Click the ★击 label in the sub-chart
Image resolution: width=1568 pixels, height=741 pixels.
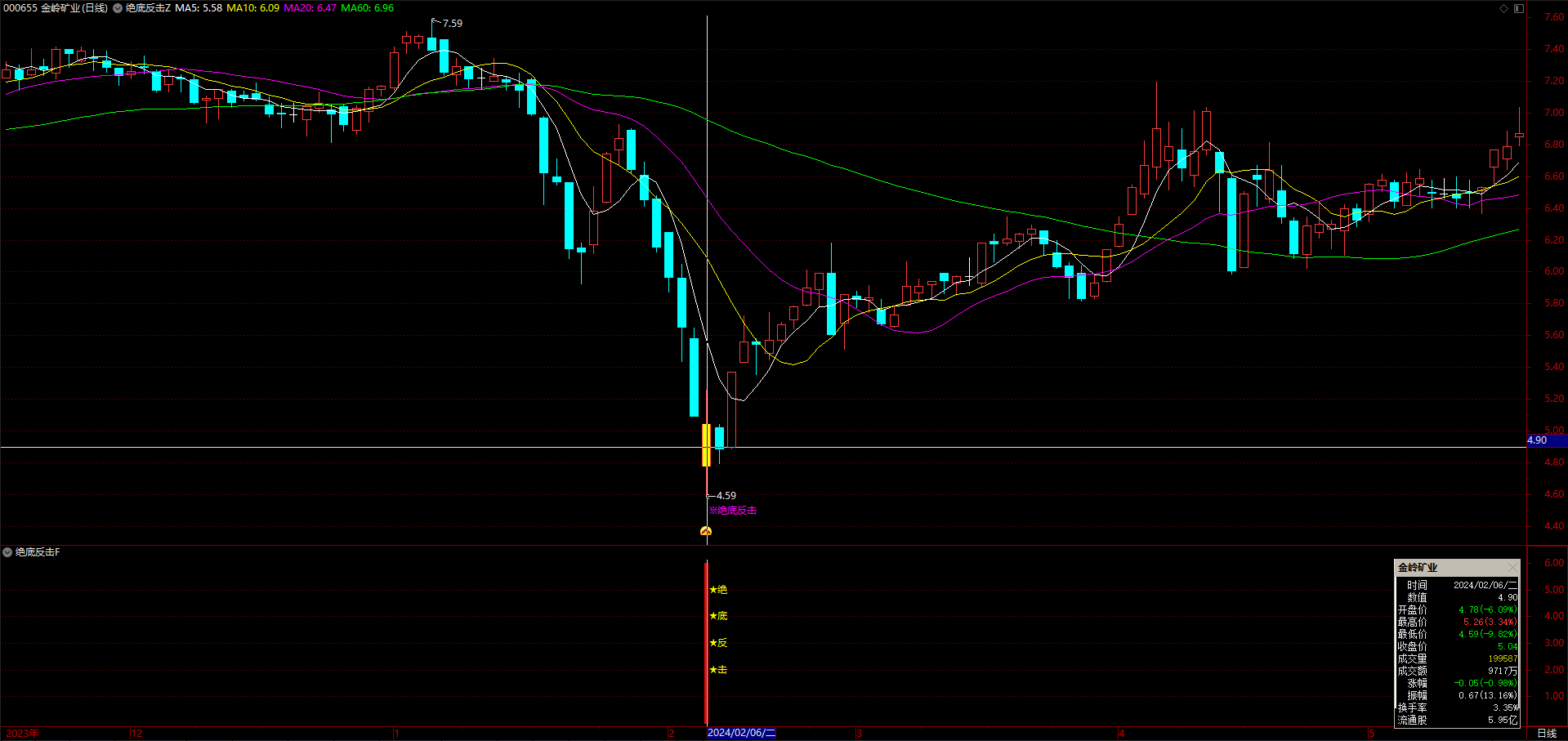click(718, 670)
